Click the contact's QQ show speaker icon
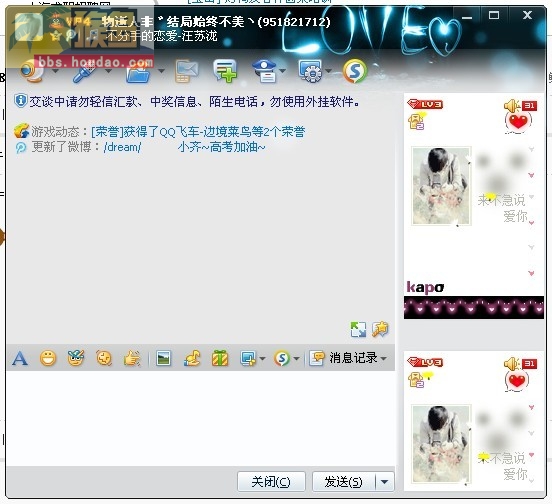Viewport: 552px width, 504px height. pyautogui.click(x=512, y=106)
